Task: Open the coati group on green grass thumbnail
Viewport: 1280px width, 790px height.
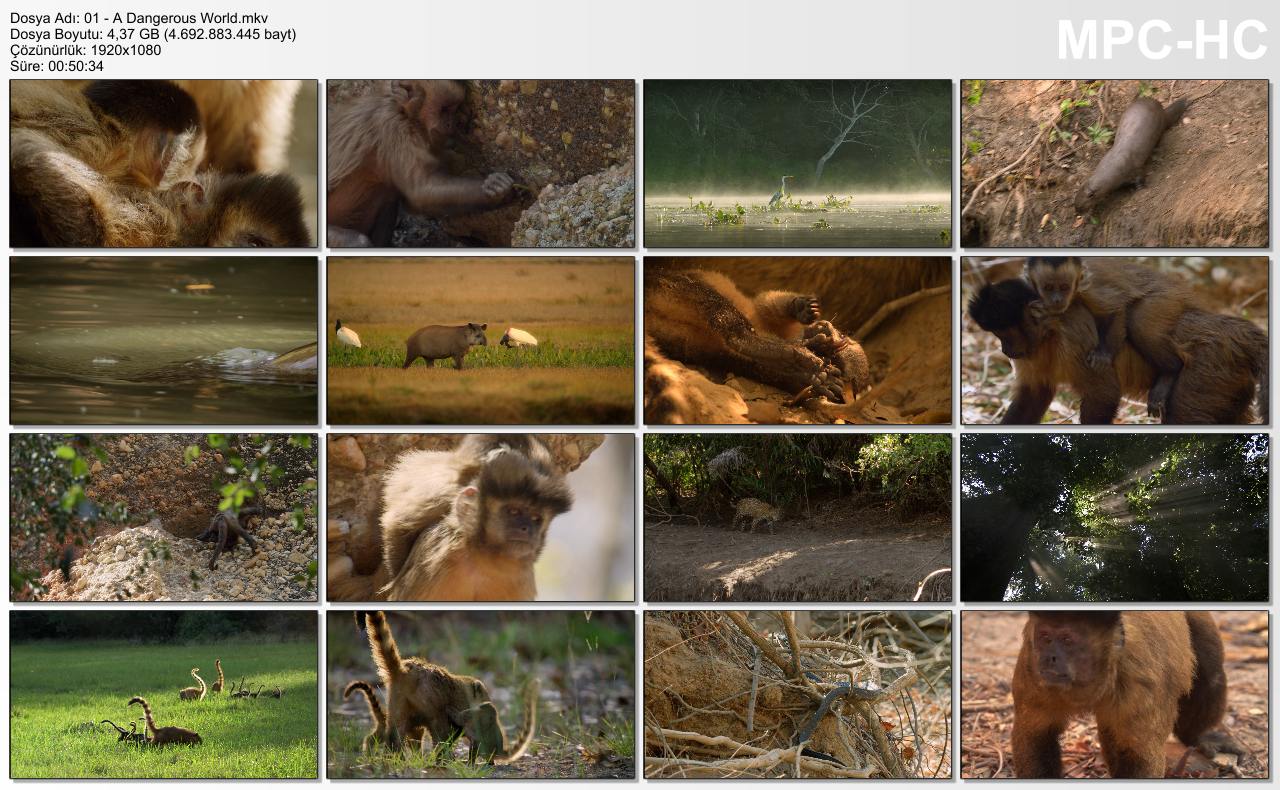Action: point(164,695)
